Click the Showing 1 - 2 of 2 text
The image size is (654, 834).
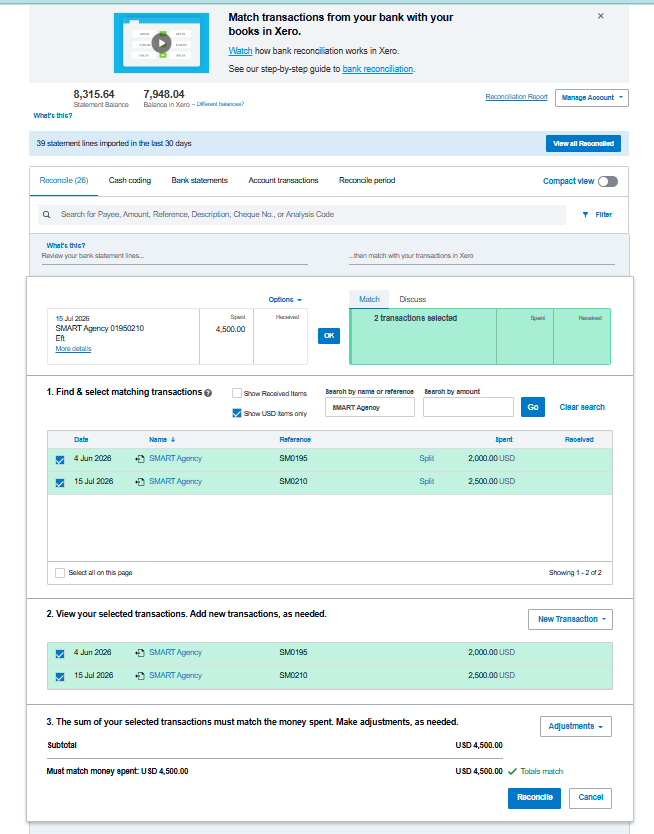tap(575, 573)
